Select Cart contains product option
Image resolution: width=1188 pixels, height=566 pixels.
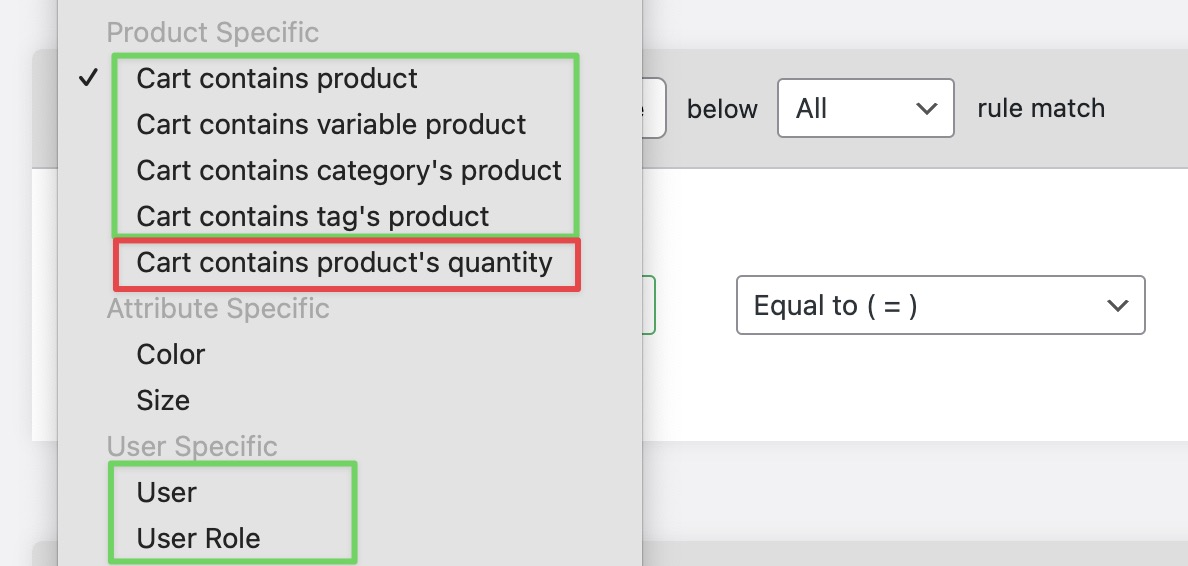(277, 78)
